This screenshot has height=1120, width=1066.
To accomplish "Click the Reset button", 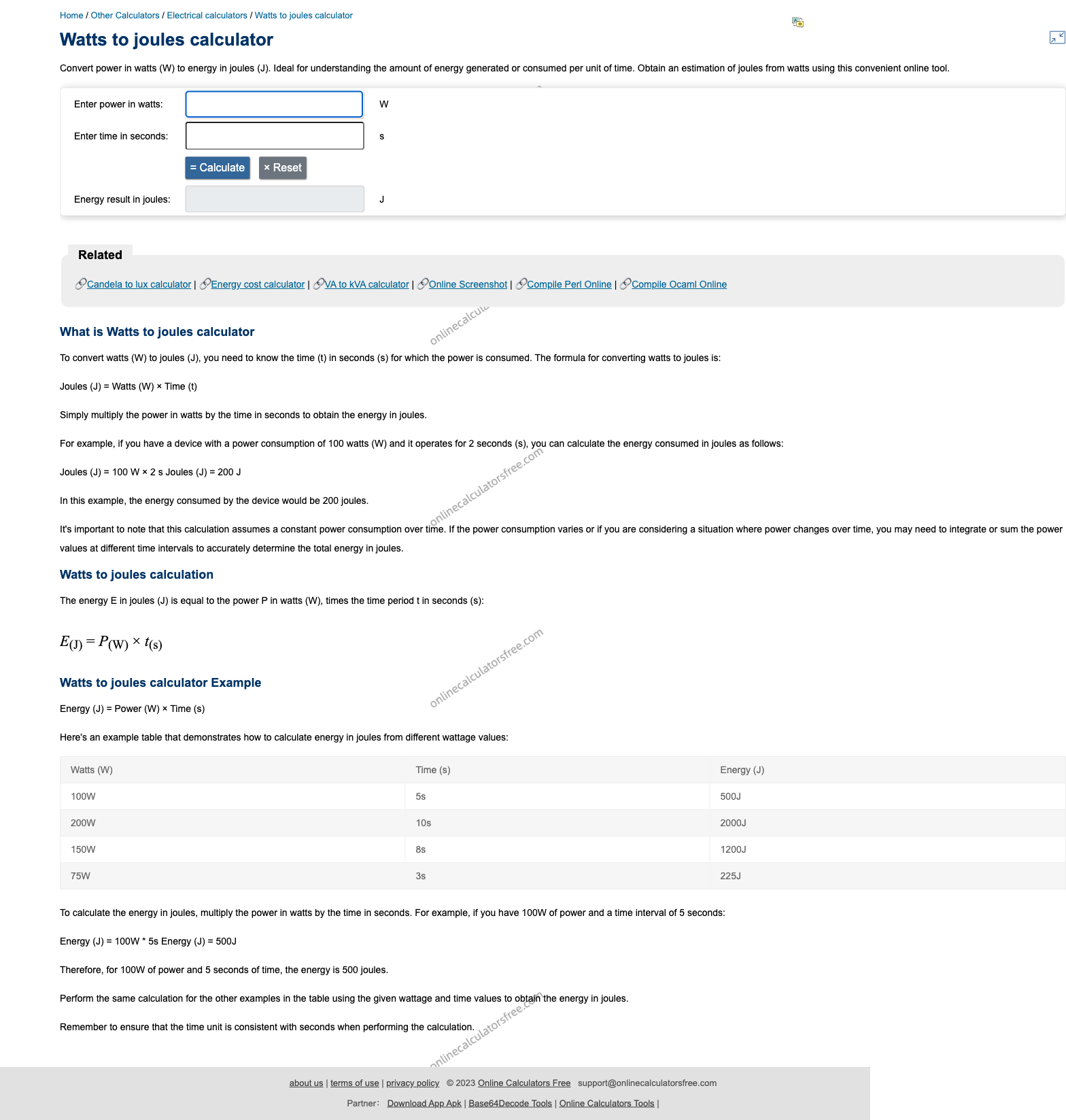I will (283, 168).
